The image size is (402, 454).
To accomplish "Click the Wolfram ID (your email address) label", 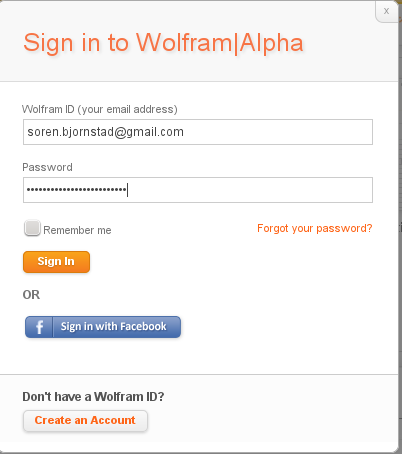I will (100, 109).
